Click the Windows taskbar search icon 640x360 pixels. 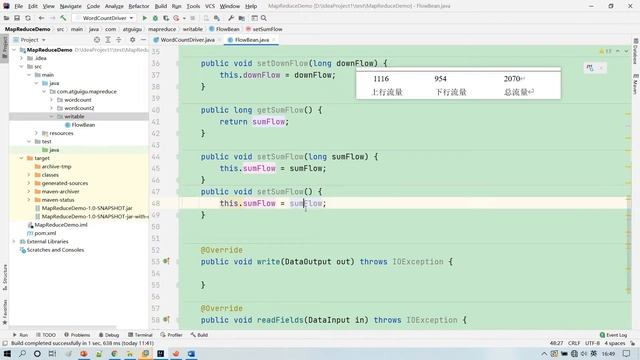click(x=22, y=353)
